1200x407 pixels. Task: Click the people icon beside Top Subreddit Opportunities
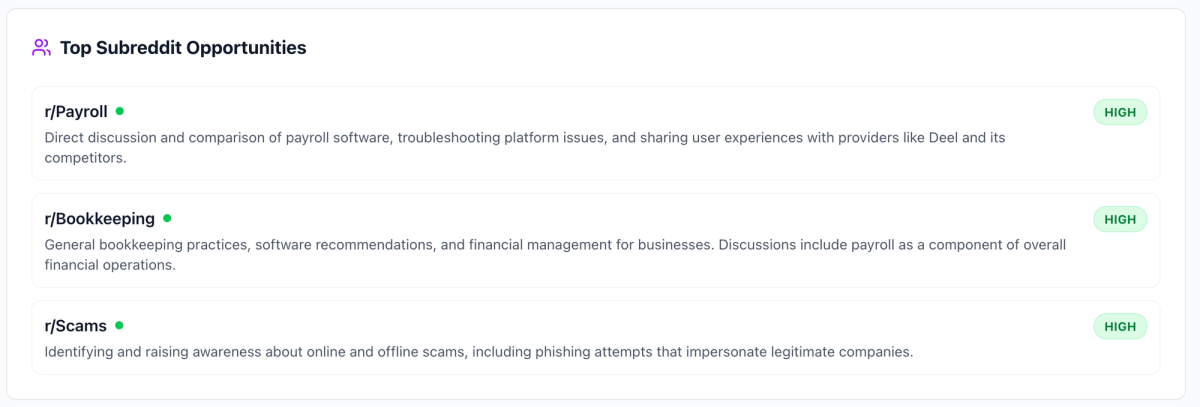[41, 47]
